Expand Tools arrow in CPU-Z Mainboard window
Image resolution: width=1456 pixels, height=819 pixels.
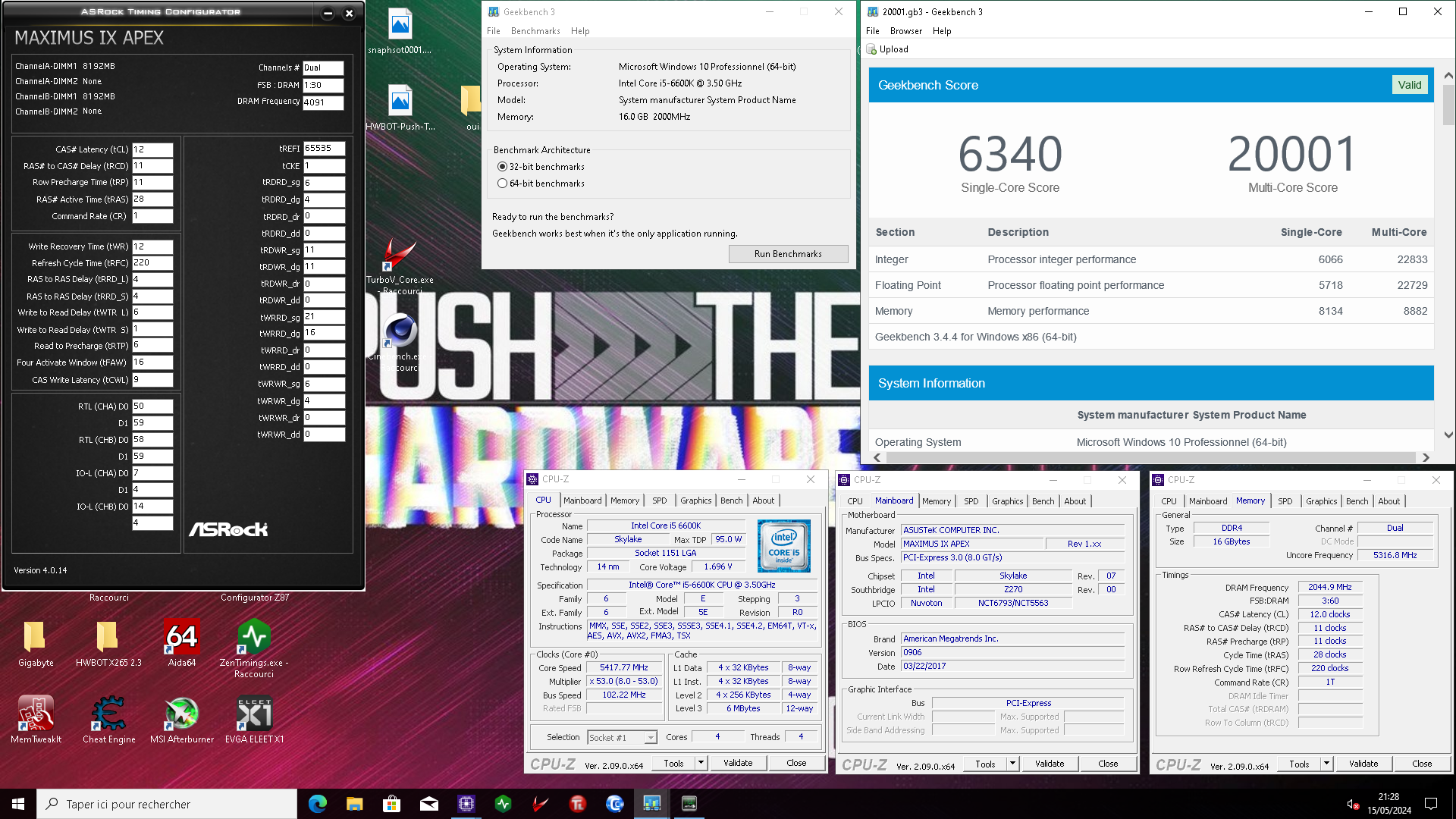[1012, 764]
